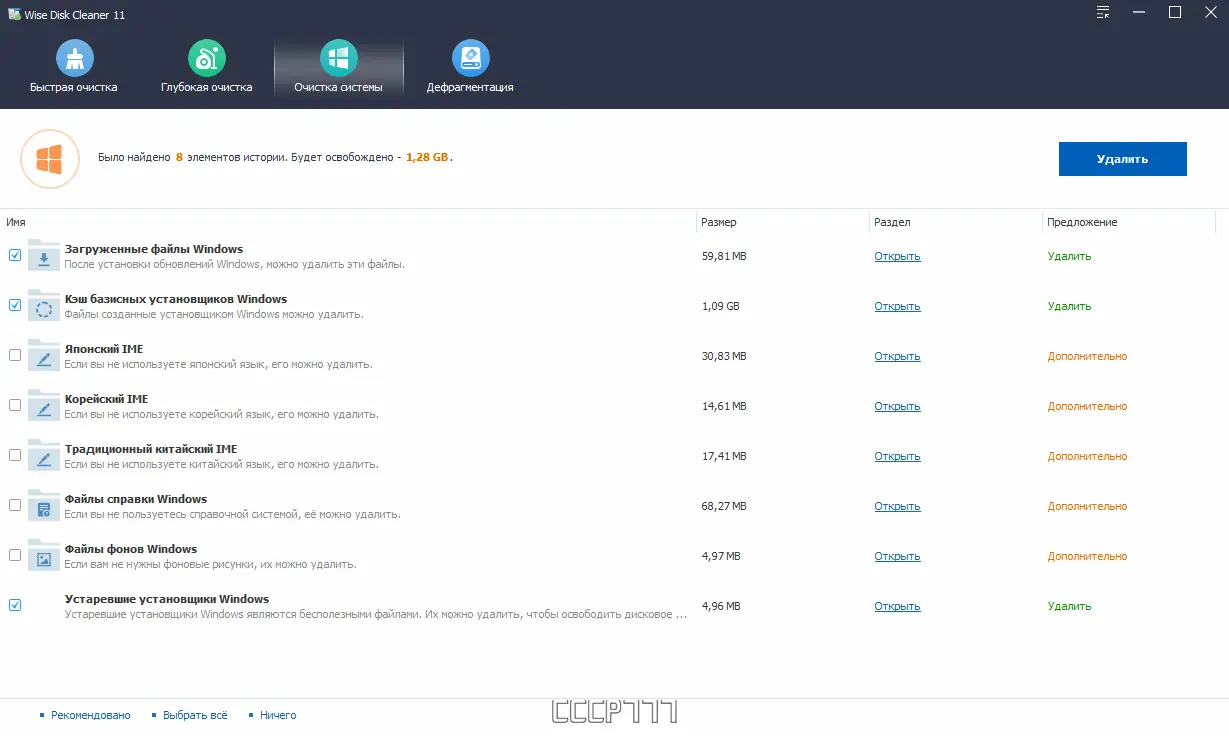Open location for Загруженные файлы Windows
1229x736 pixels.
[x=897, y=256]
